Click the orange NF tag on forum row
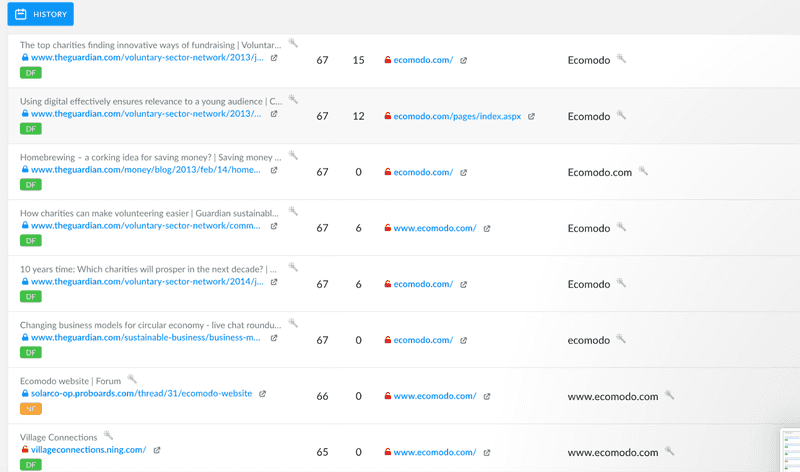The height and width of the screenshot is (472, 800). pyautogui.click(x=31, y=409)
